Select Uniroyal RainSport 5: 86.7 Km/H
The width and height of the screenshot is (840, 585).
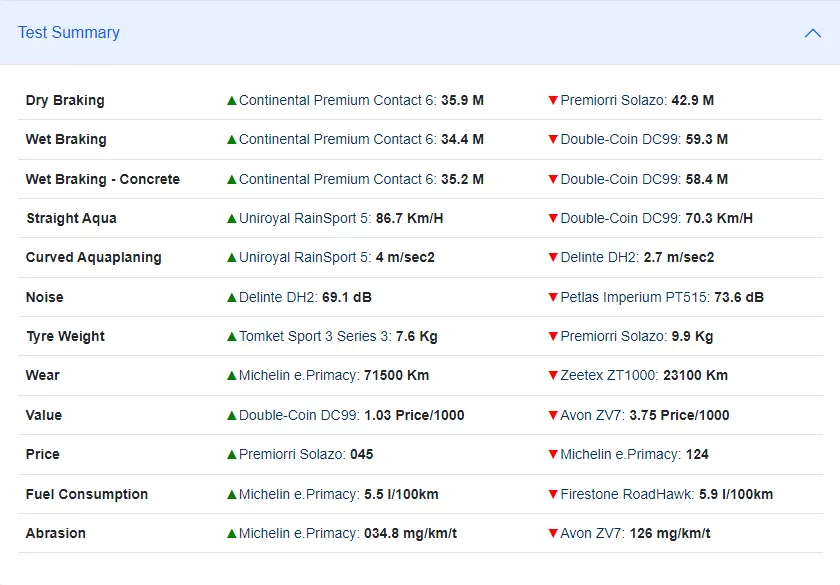pos(341,218)
